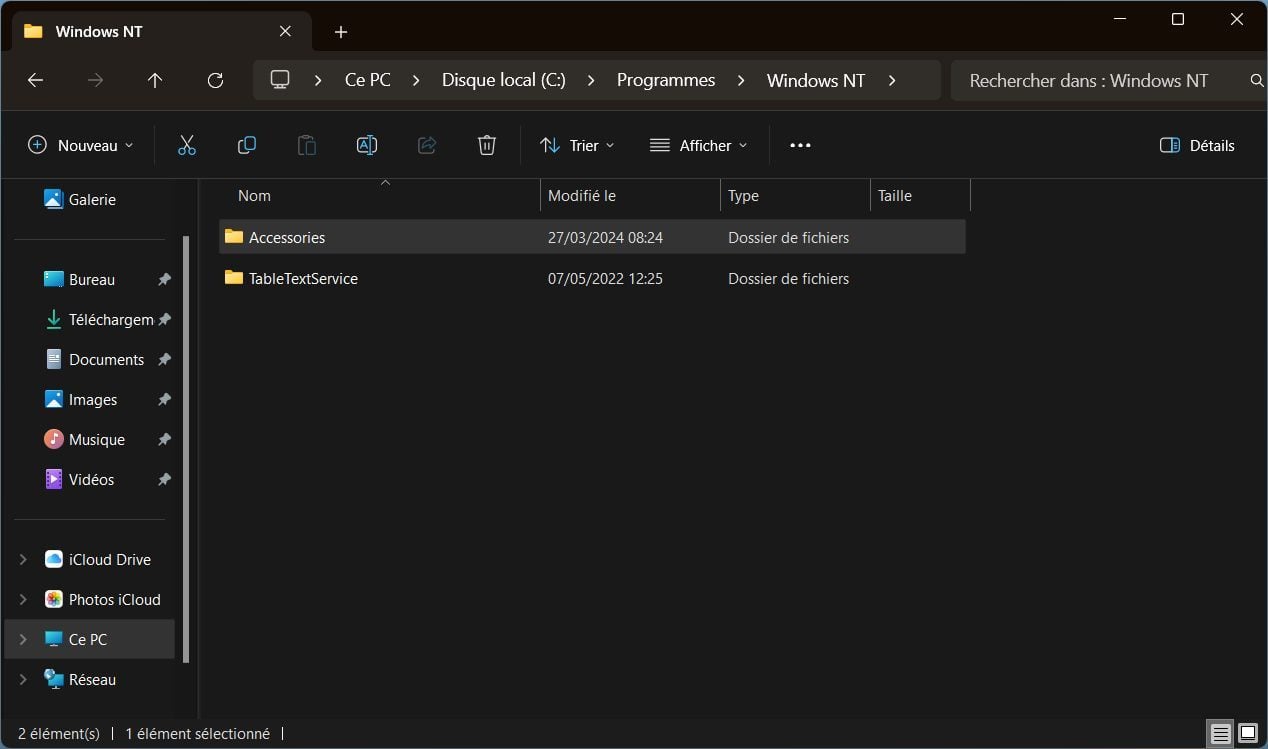
Task: Click chevron after Ce PC in address bar
Action: pyautogui.click(x=416, y=80)
